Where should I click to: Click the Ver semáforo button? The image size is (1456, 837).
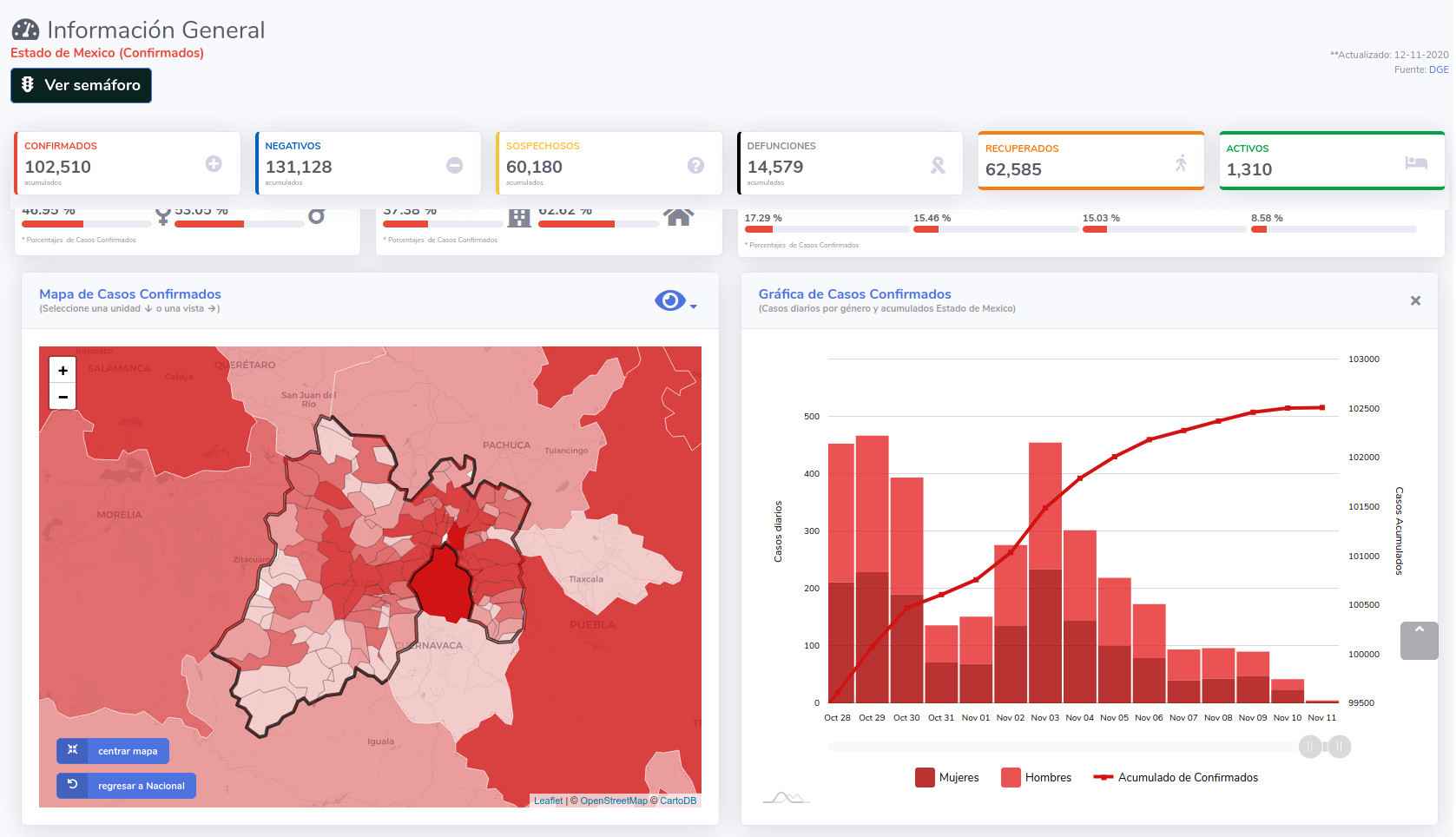tap(81, 85)
